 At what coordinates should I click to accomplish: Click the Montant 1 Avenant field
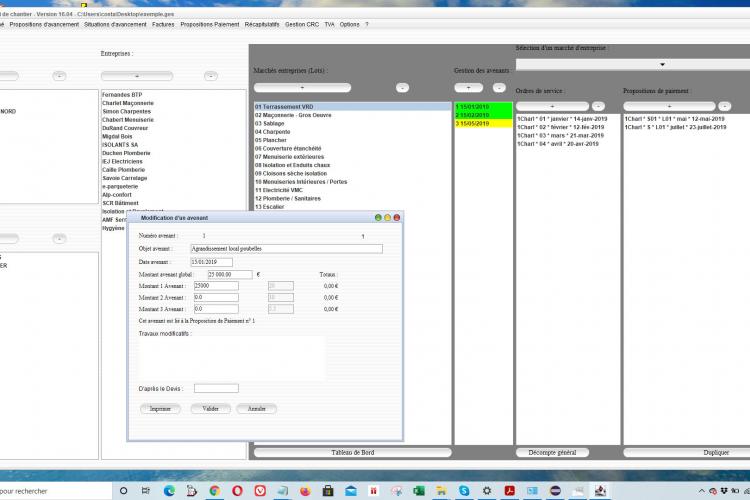tap(216, 286)
